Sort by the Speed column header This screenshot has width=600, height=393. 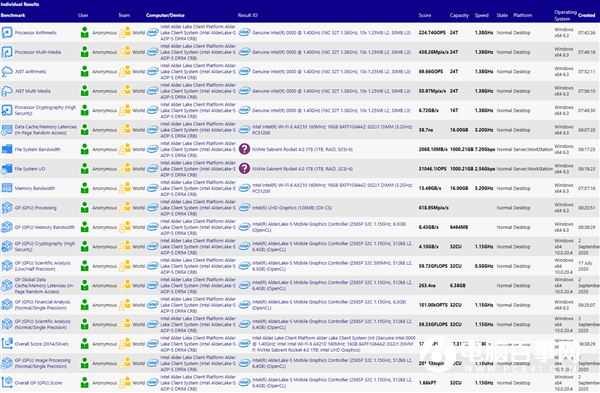[482, 15]
